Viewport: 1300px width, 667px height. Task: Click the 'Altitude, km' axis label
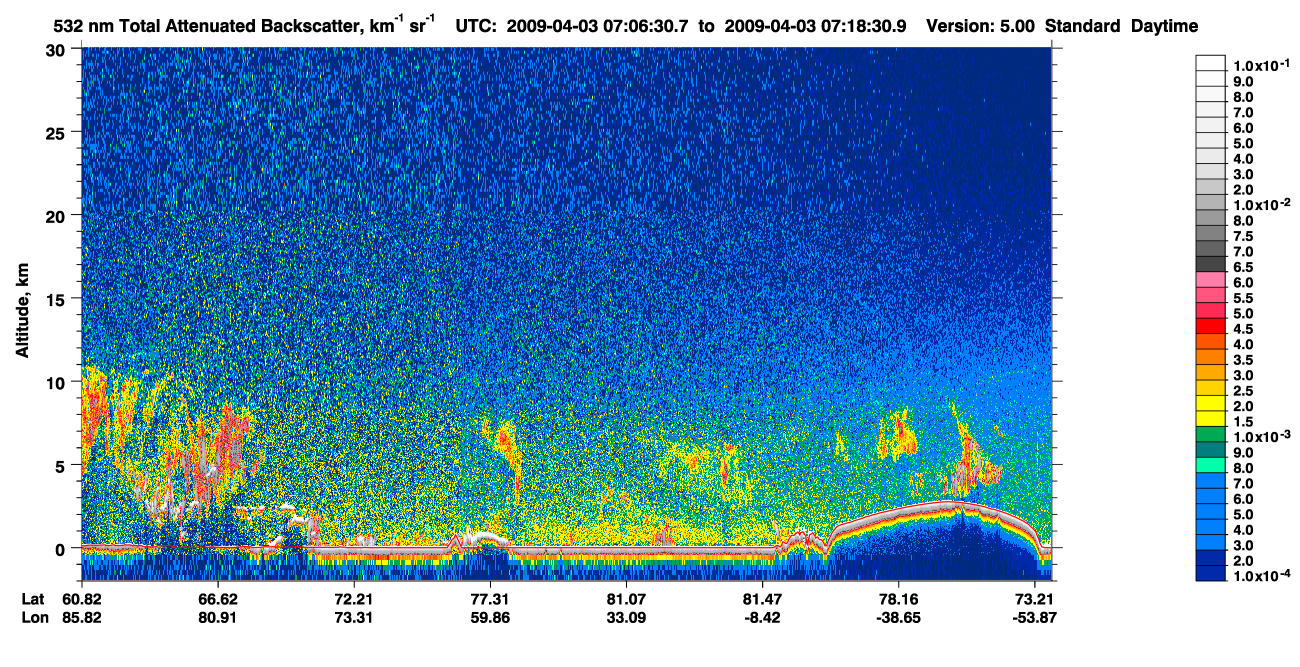21,313
